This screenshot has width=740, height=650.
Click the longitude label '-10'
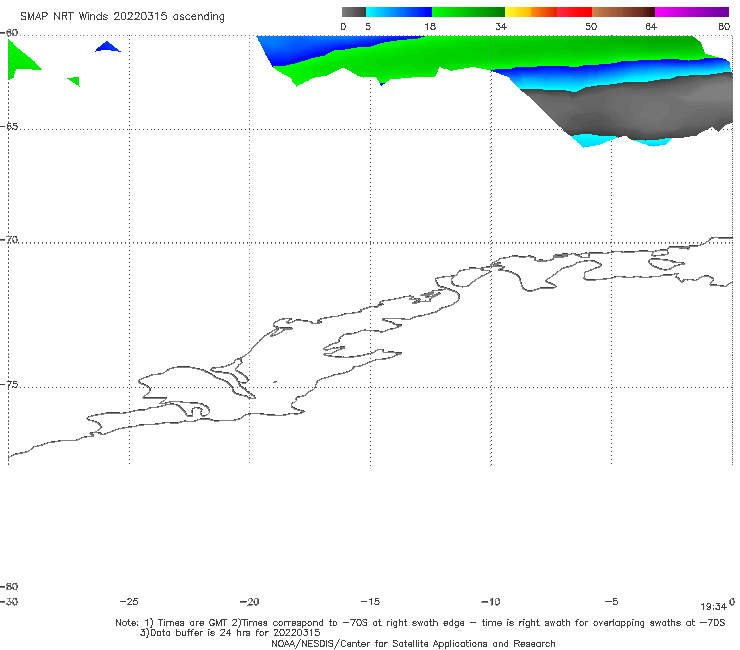click(x=490, y=602)
